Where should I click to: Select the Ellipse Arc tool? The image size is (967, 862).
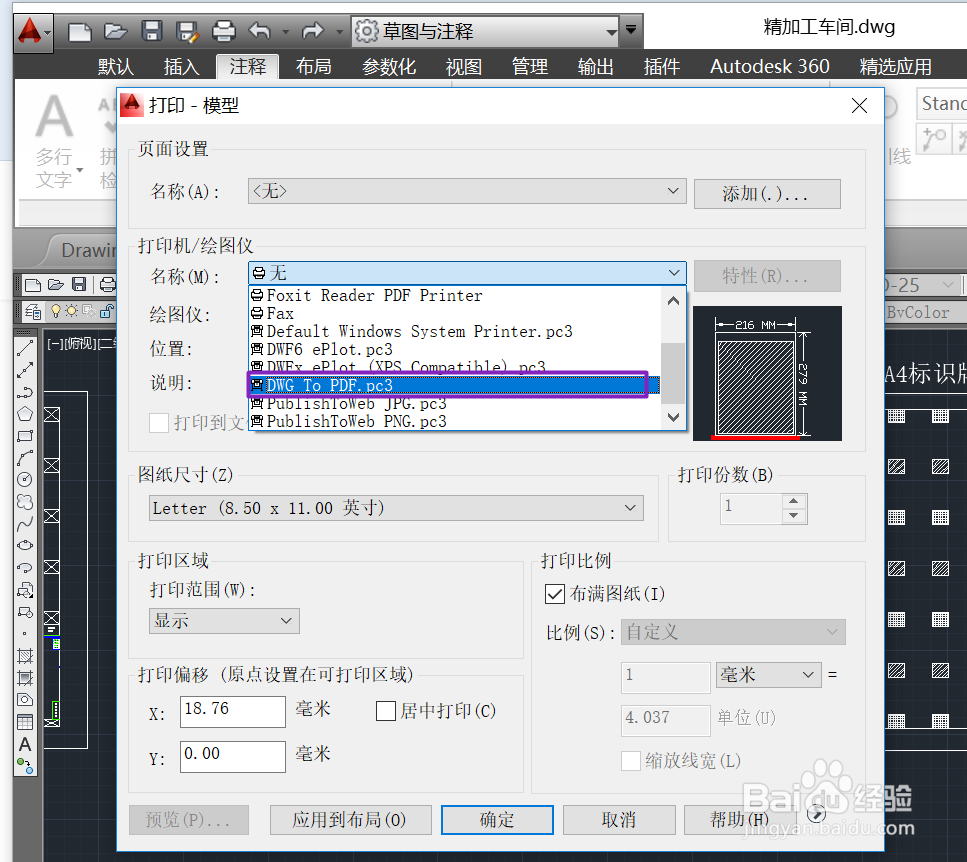point(25,567)
